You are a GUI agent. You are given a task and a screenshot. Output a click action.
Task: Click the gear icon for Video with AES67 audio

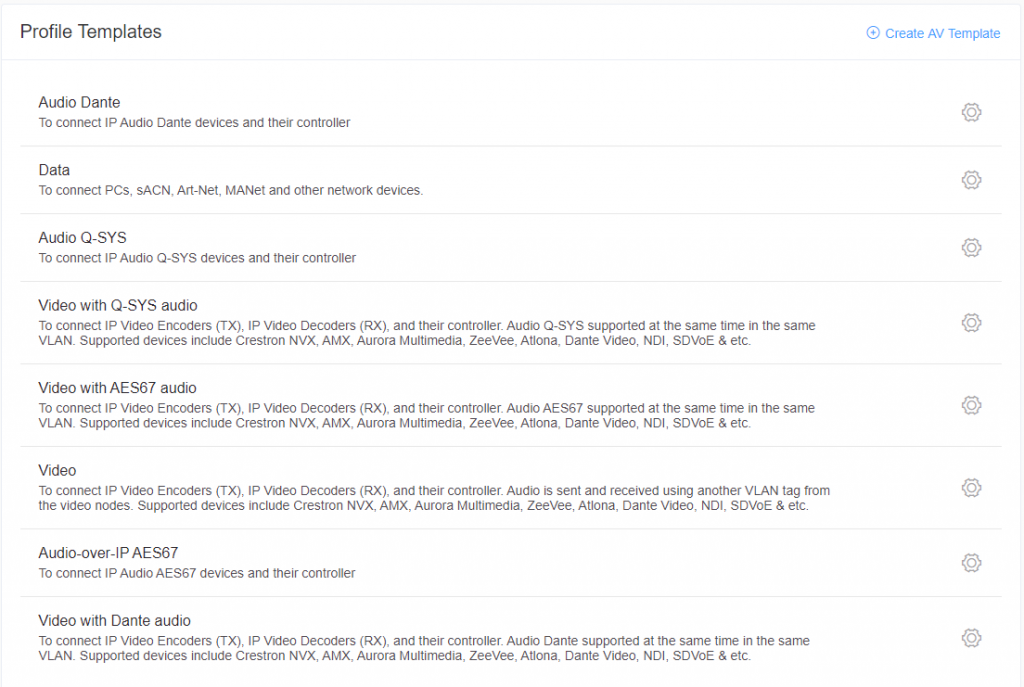point(971,405)
